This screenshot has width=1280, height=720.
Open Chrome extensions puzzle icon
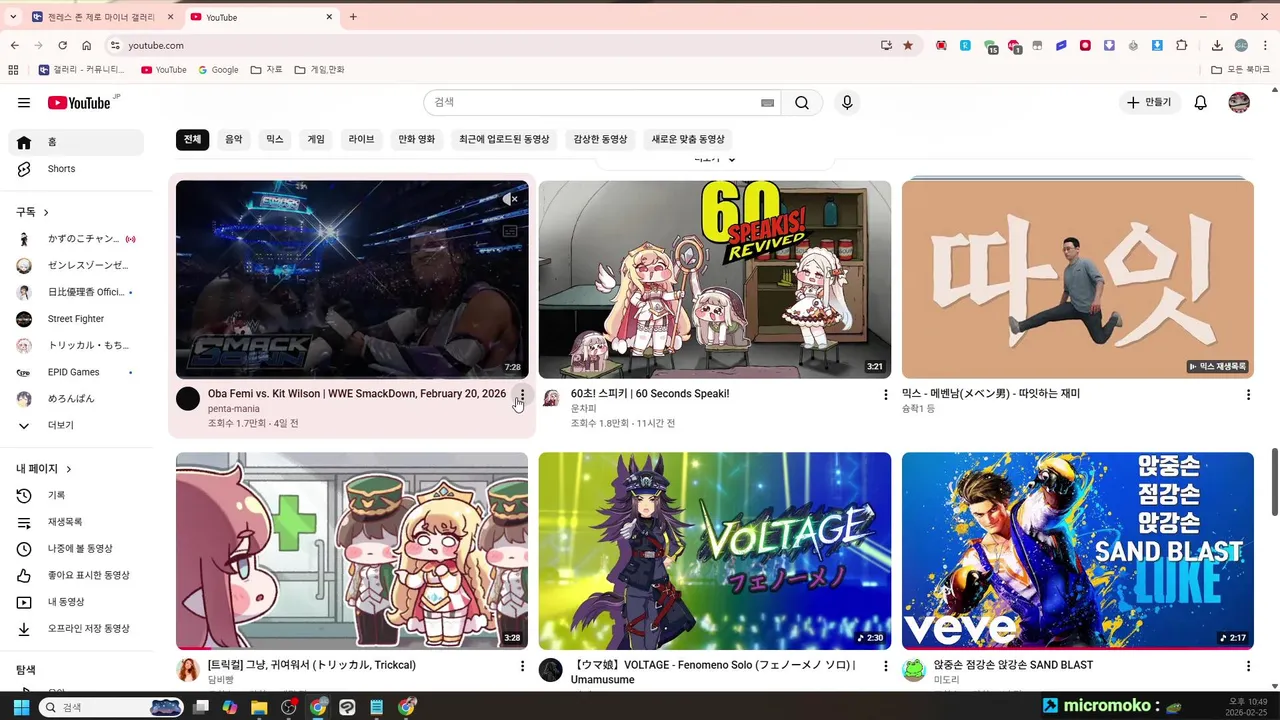(x=1182, y=45)
